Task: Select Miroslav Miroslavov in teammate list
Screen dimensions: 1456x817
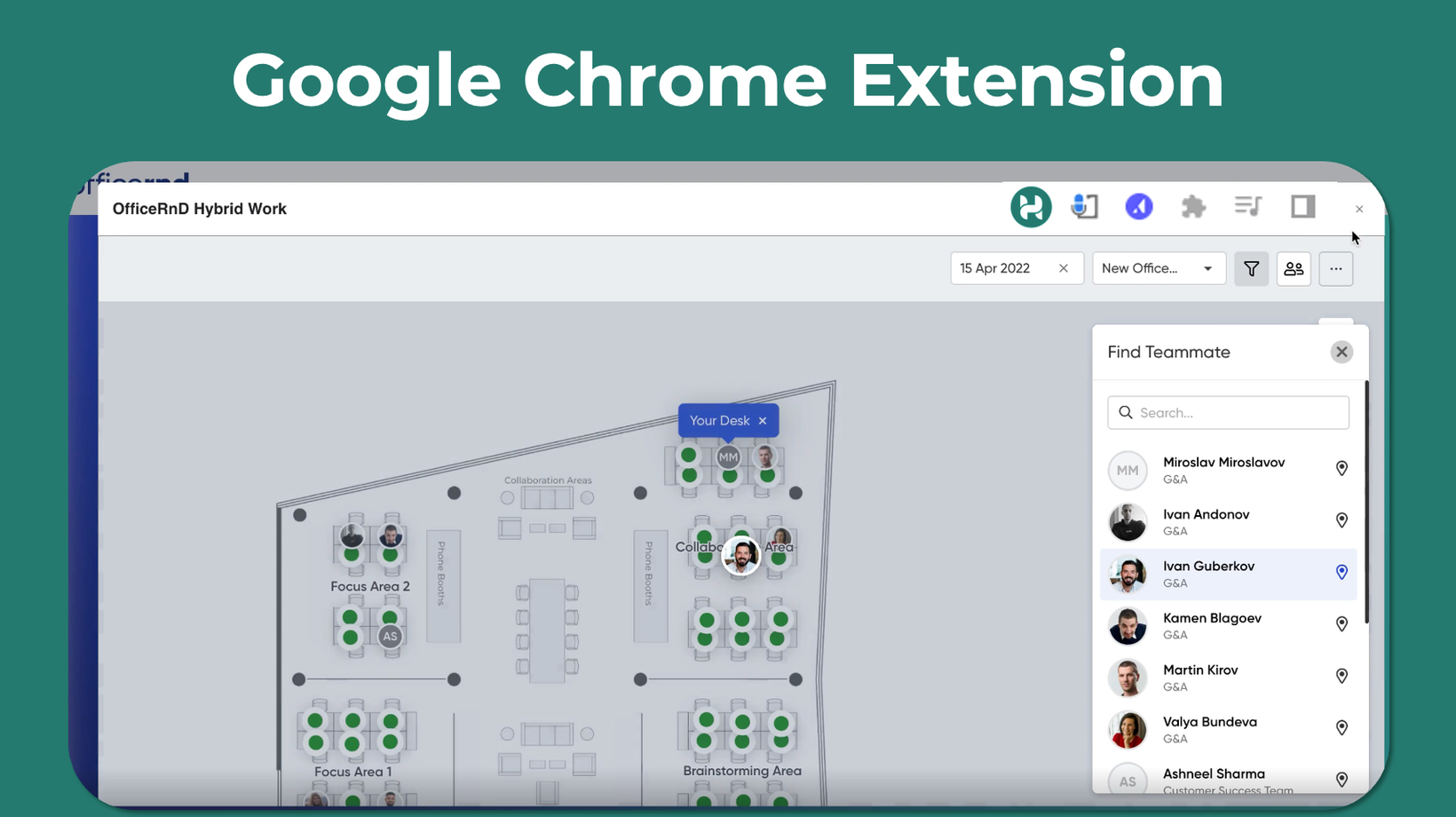Action: click(1229, 470)
